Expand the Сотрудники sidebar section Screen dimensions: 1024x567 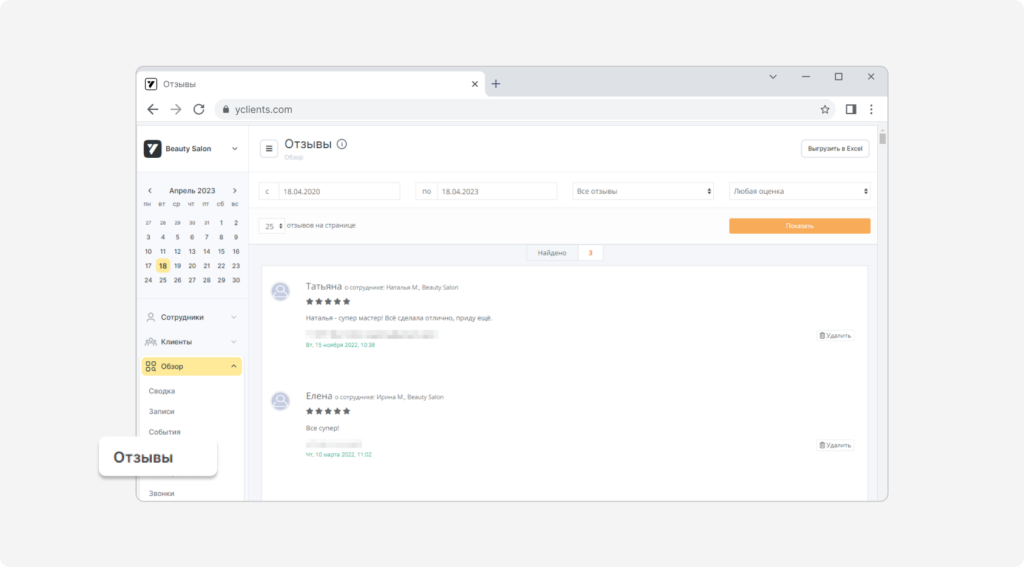point(191,317)
